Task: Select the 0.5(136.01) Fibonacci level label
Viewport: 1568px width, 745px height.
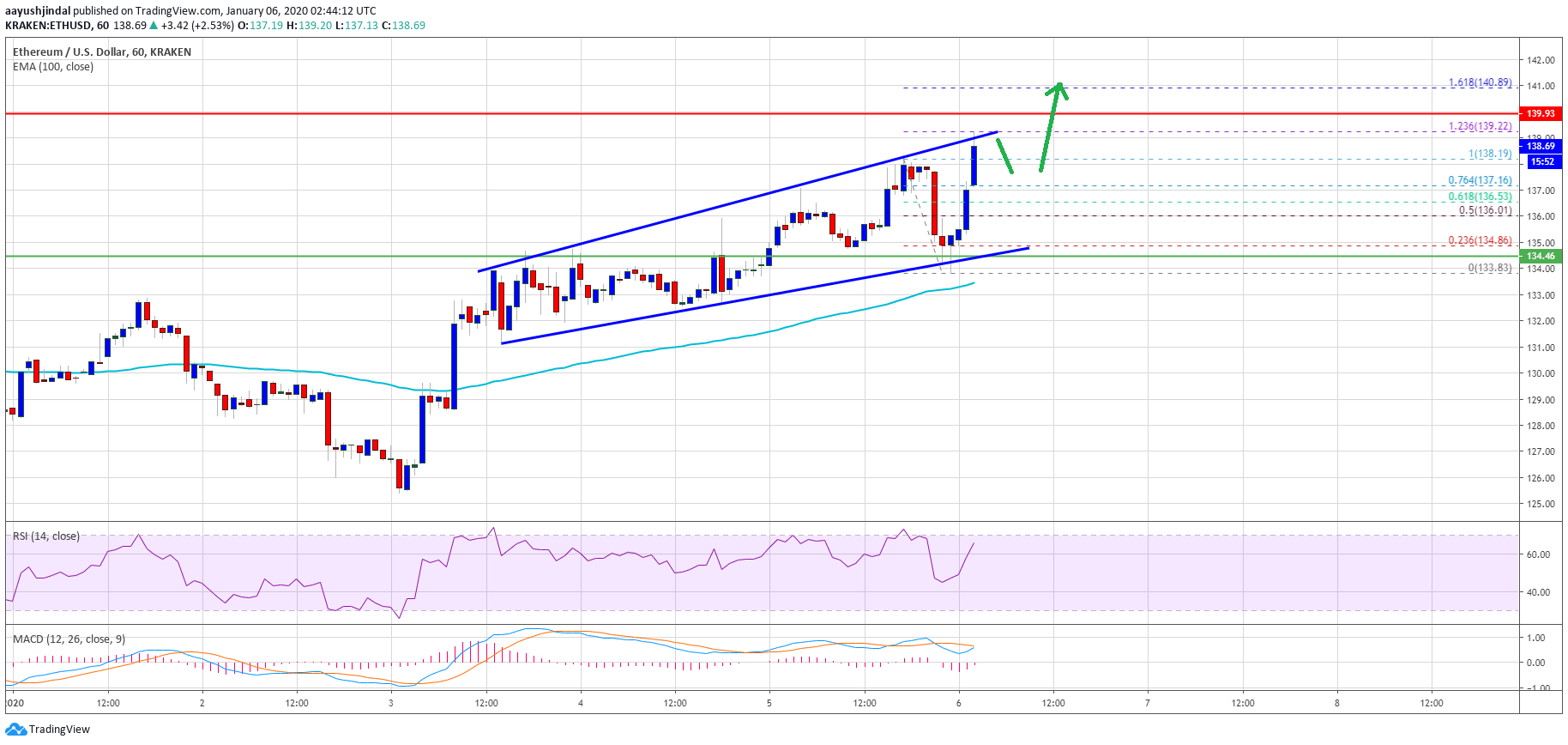Action: 1485,210
